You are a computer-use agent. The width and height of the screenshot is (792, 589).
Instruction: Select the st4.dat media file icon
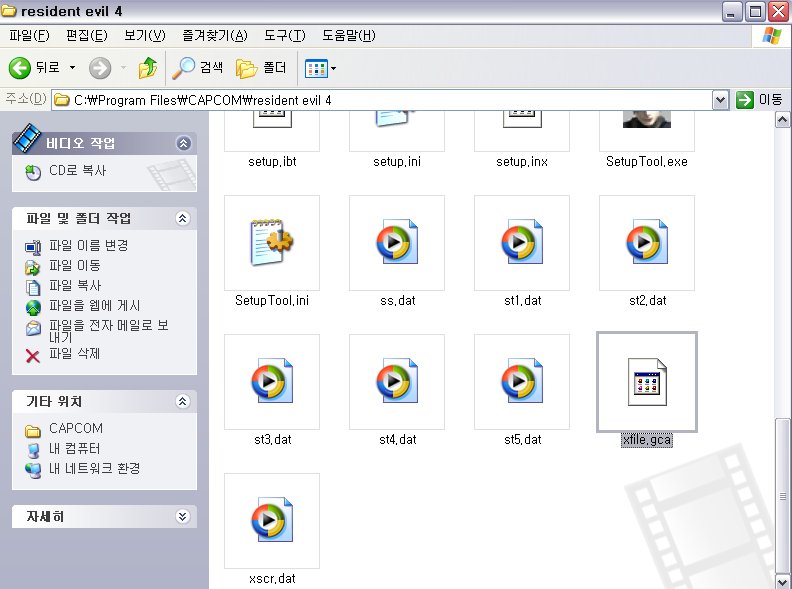[397, 382]
